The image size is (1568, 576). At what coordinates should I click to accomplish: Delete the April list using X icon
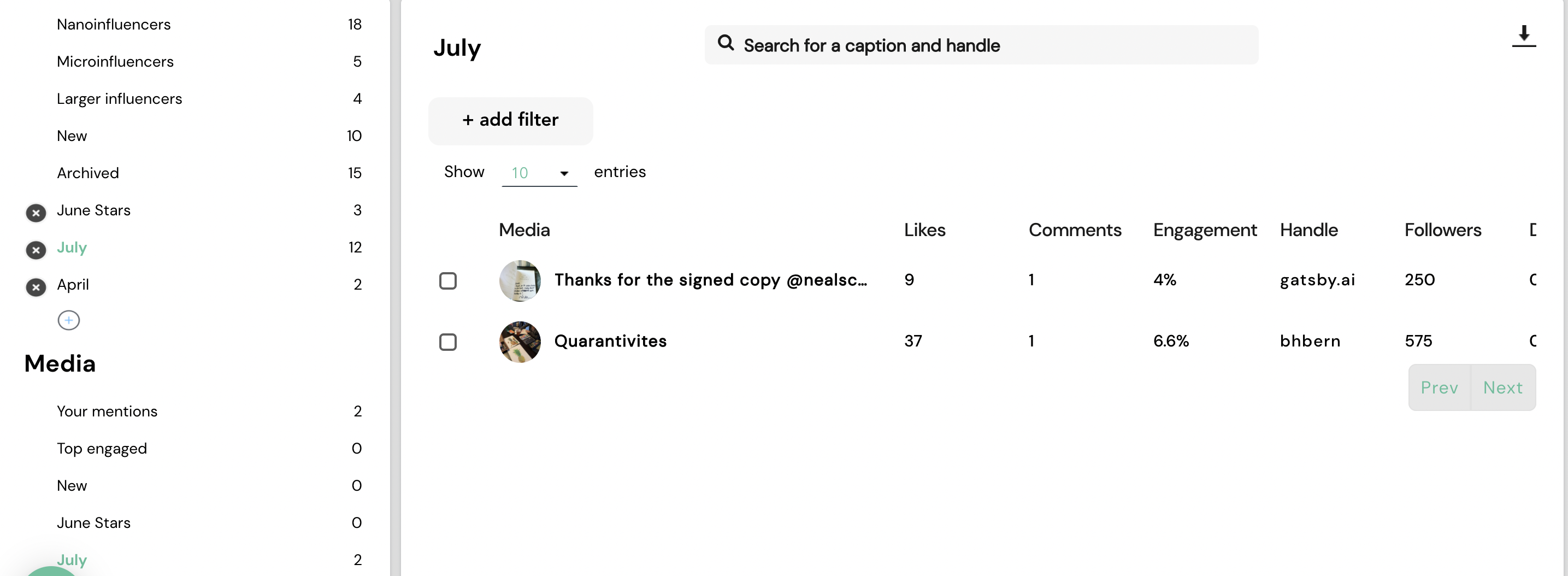tap(36, 287)
